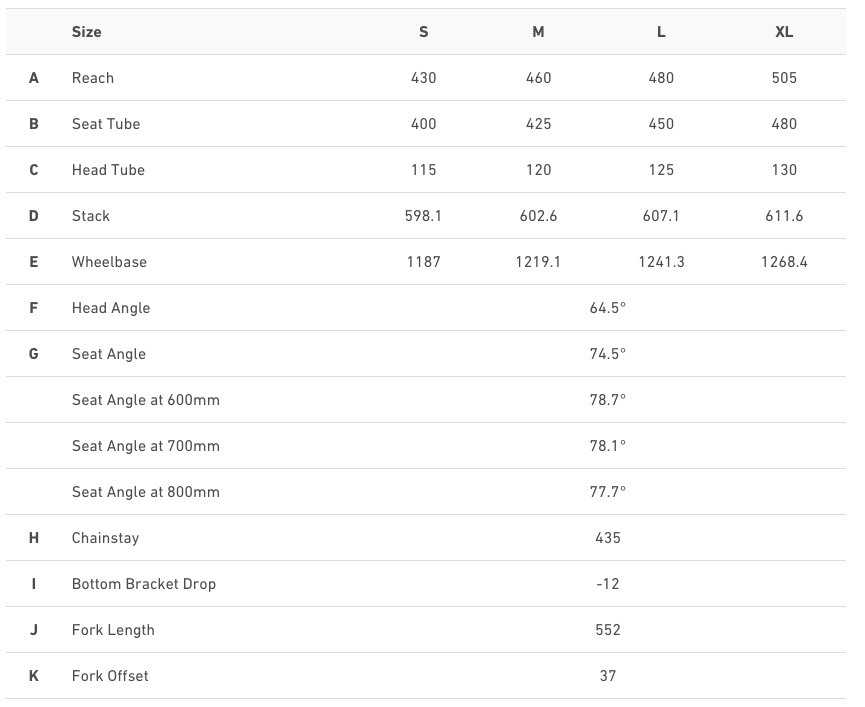Click the Fork Length value 552

tap(608, 630)
